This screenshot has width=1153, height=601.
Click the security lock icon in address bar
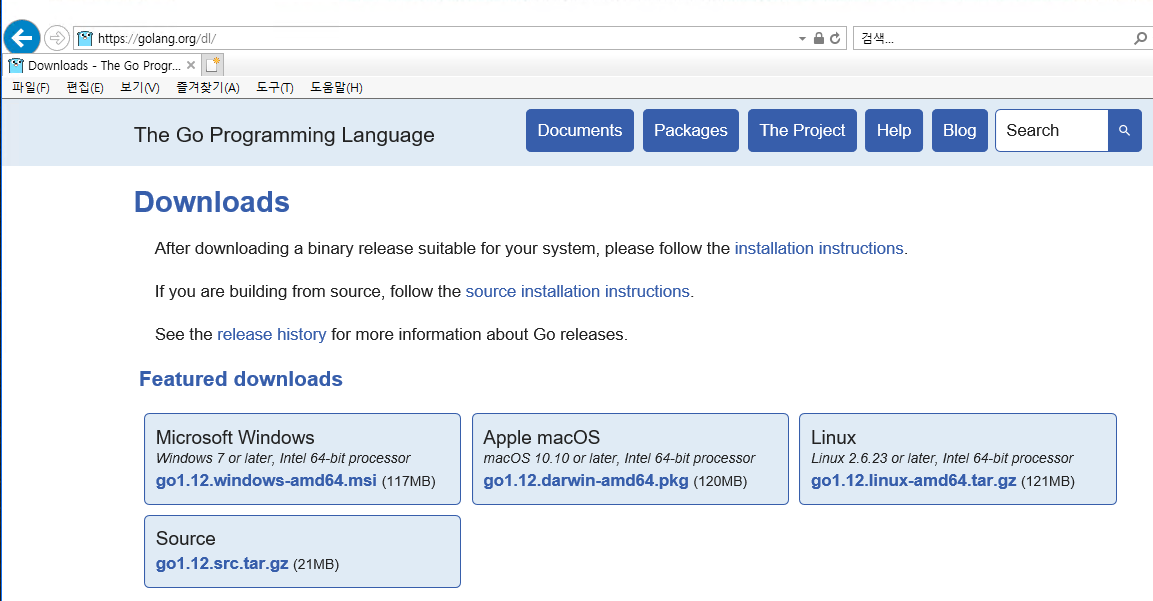[x=819, y=39]
